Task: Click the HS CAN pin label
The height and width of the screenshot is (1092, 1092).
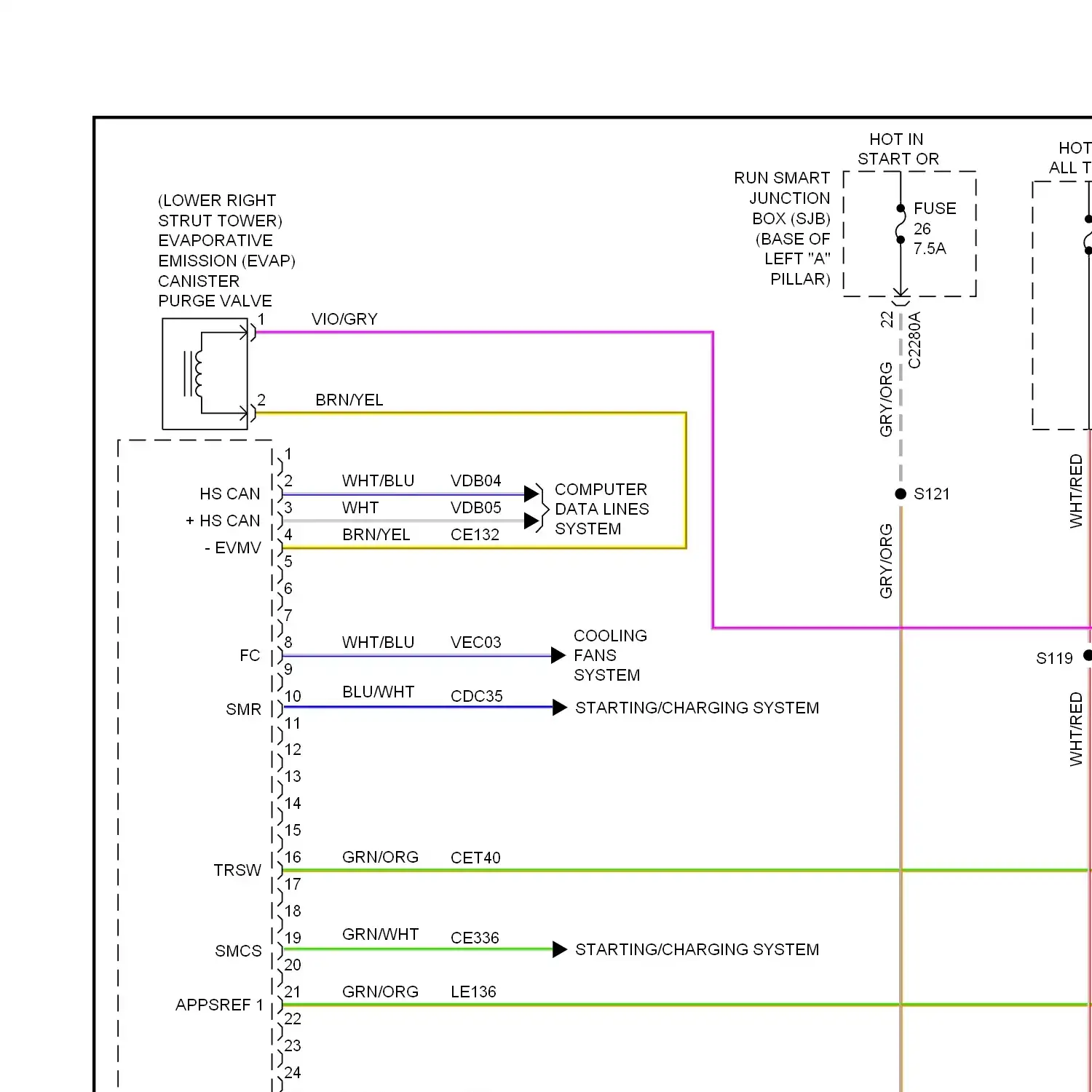Action: click(230, 494)
